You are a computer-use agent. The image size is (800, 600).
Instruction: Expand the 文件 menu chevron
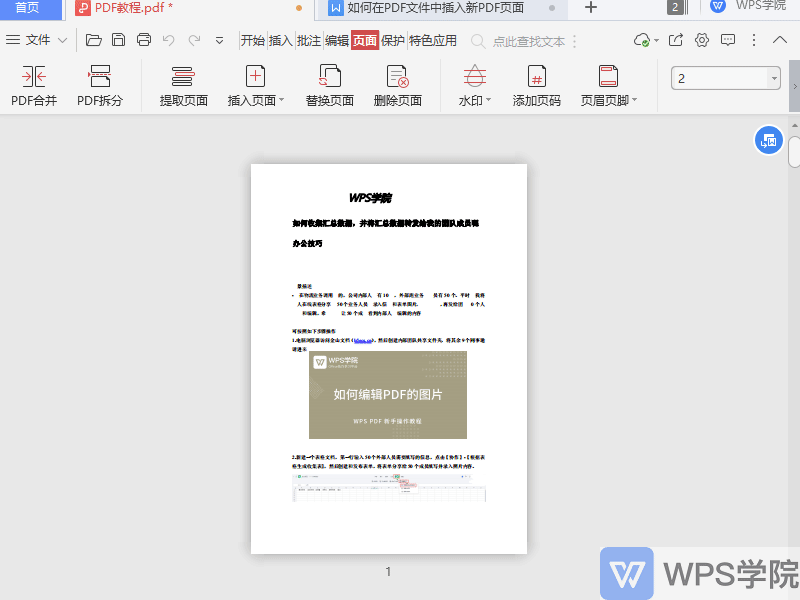[x=62, y=40]
